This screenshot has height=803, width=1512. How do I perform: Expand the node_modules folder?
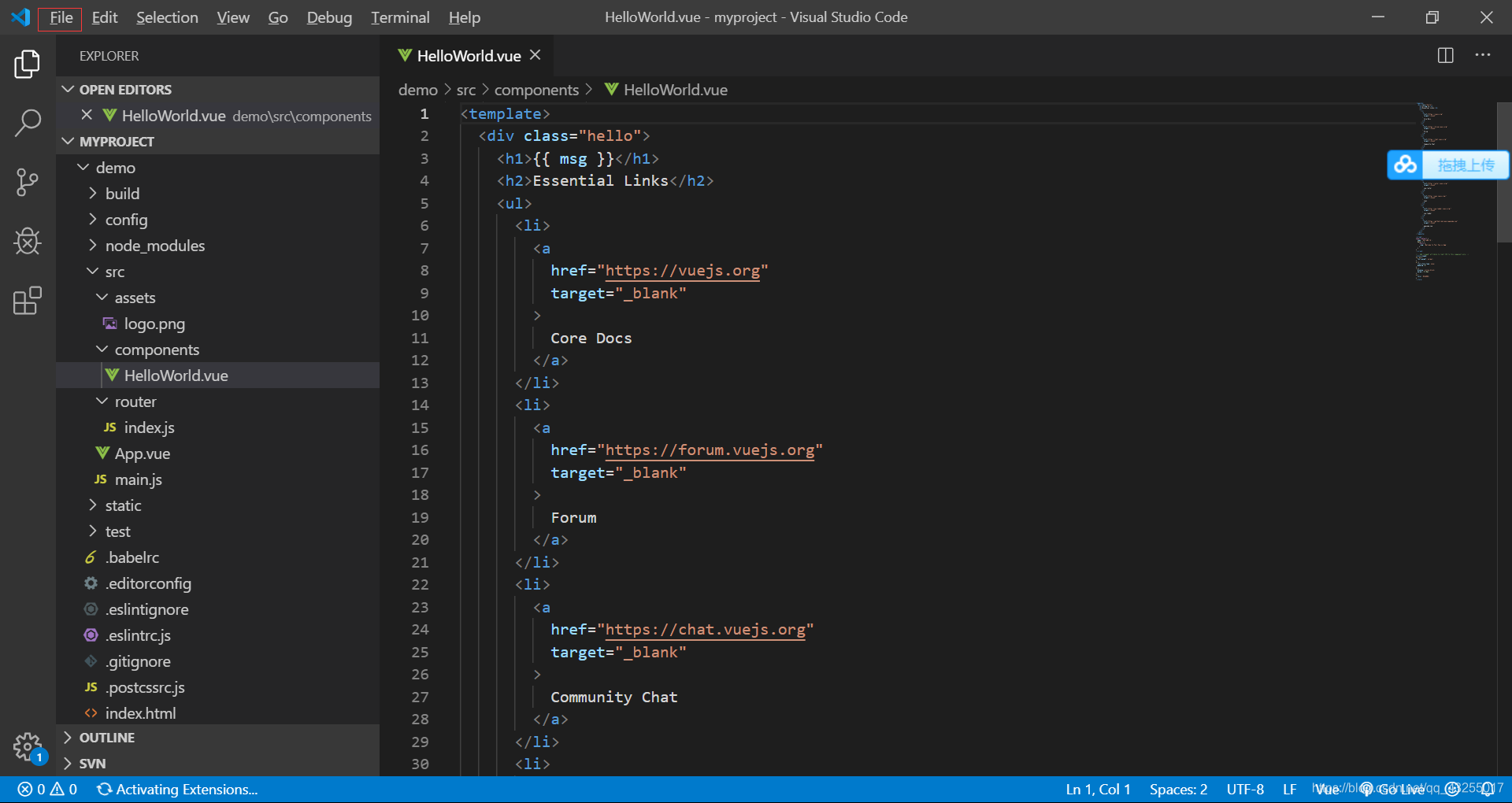(x=217, y=245)
